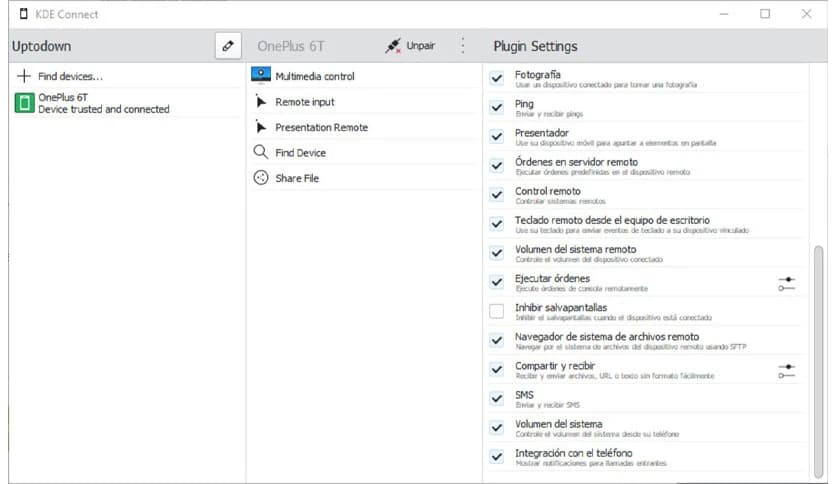Click the Find Device magnifier icon
This screenshot has width=836, height=484.
(x=261, y=152)
